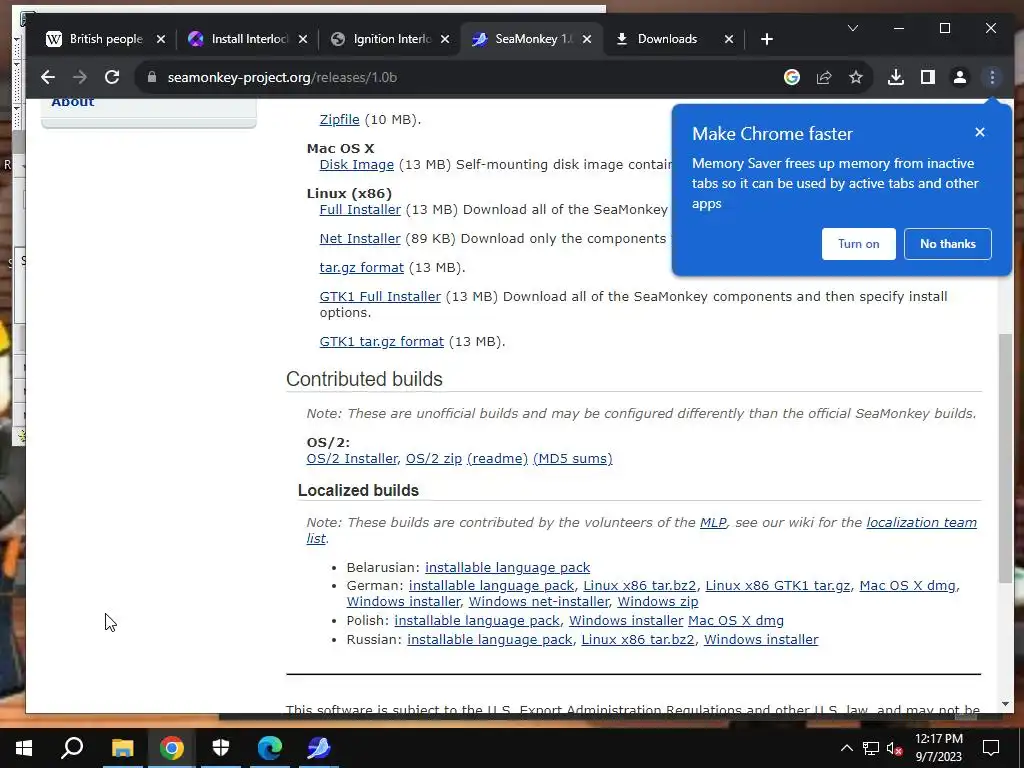Open Polish Windows installer link
This screenshot has width=1024, height=768.
[626, 620]
